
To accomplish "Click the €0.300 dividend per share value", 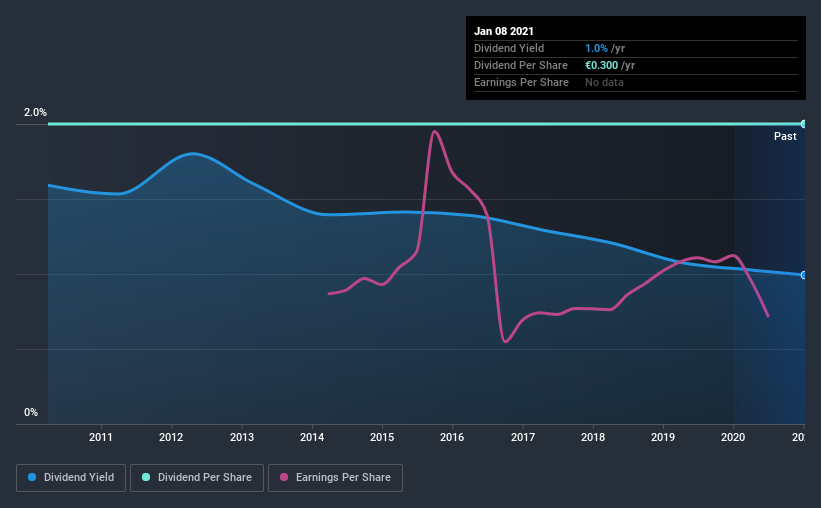I will 602,65.
